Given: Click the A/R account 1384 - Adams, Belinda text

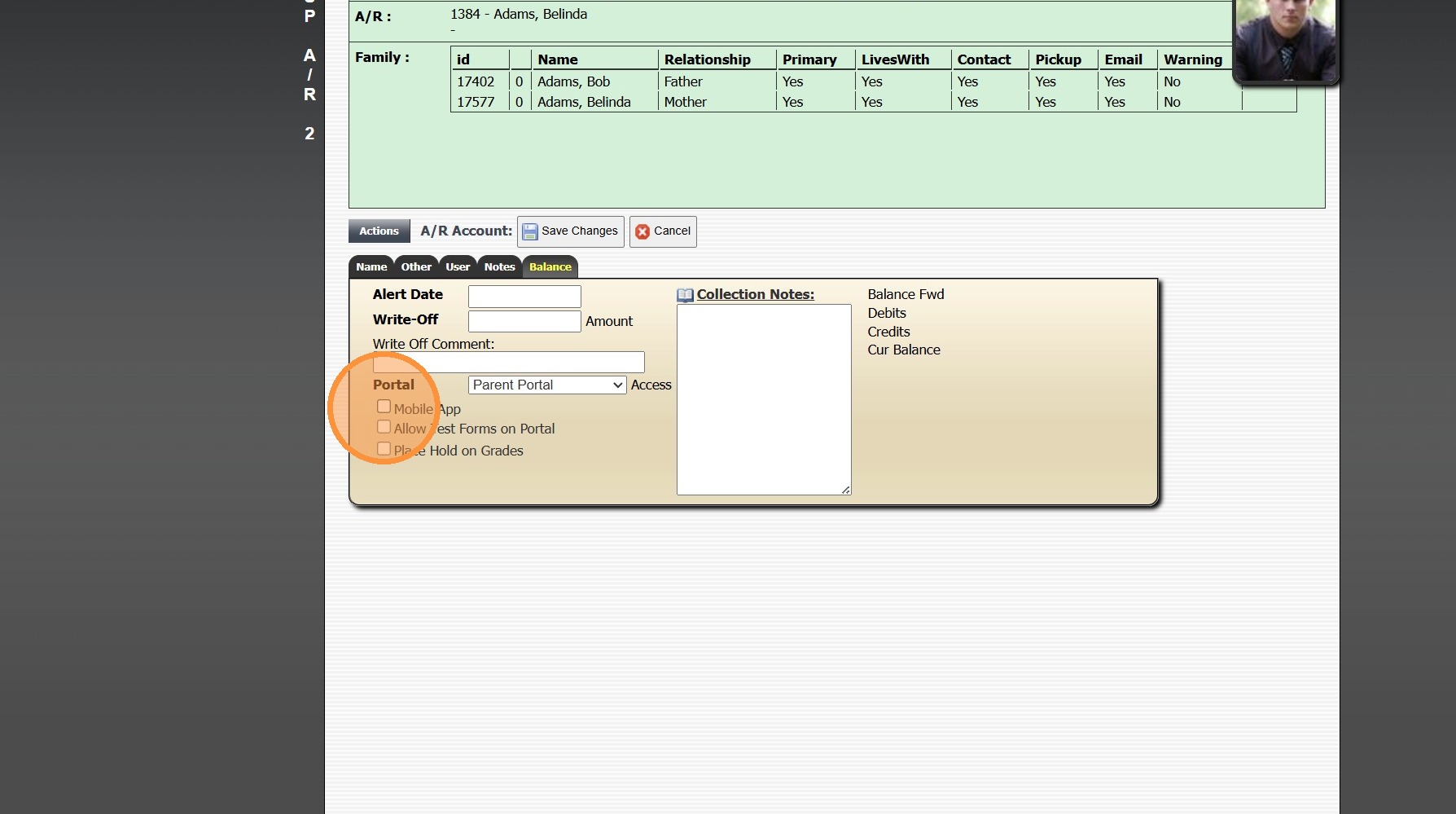Looking at the screenshot, I should click(519, 14).
